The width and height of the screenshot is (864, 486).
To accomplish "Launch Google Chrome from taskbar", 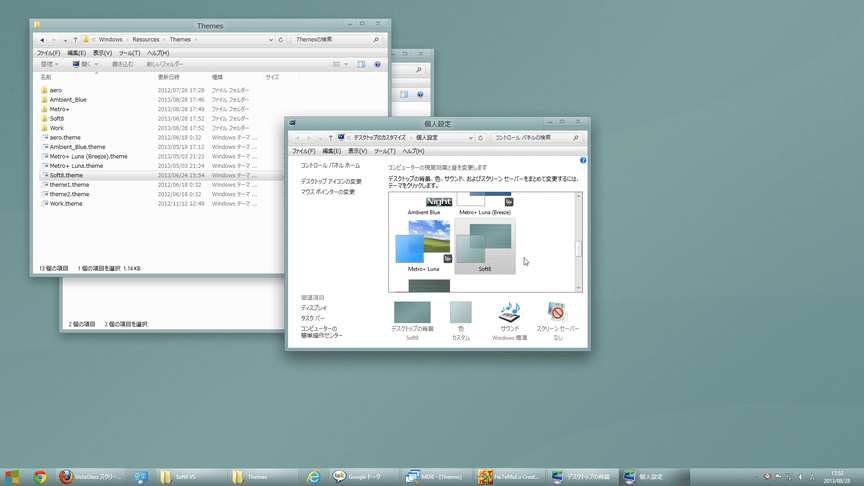I will (x=40, y=477).
